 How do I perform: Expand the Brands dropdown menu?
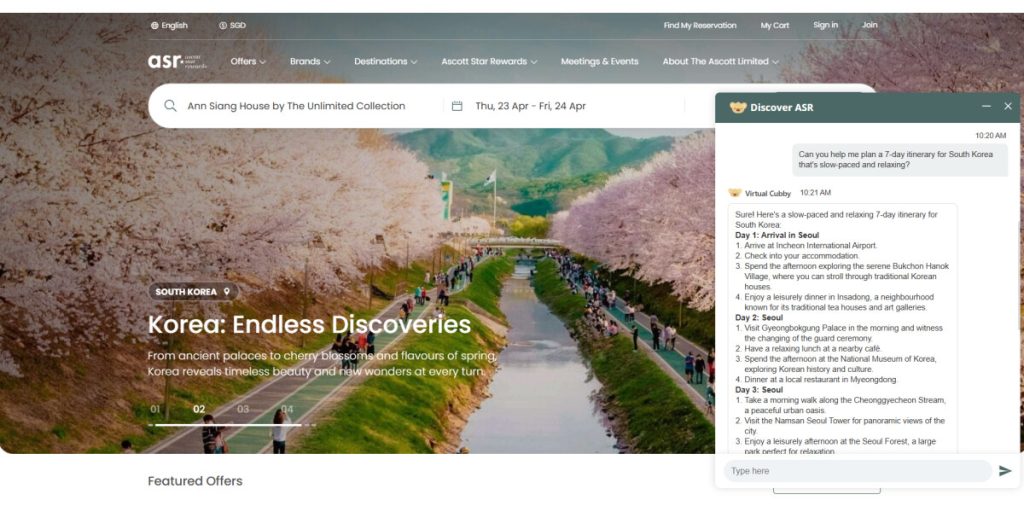click(310, 62)
